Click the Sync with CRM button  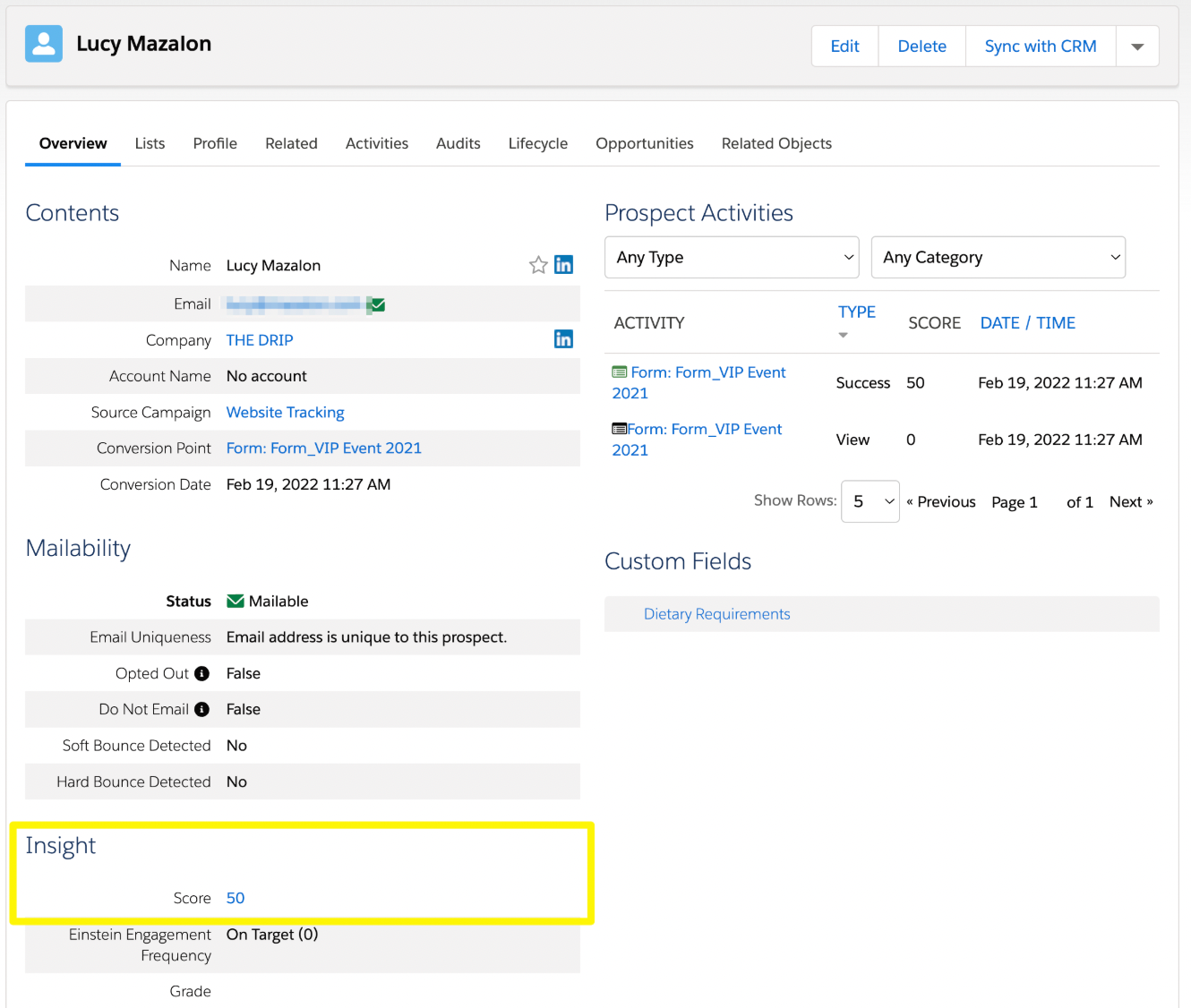coord(1041,47)
